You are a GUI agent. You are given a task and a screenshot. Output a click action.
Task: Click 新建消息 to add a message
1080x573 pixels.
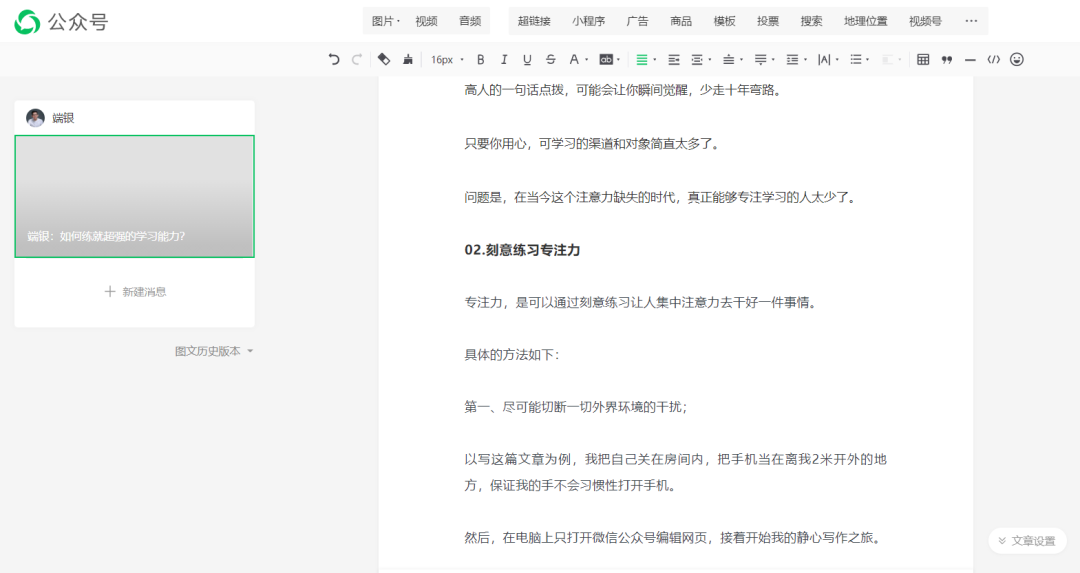[x=135, y=292]
